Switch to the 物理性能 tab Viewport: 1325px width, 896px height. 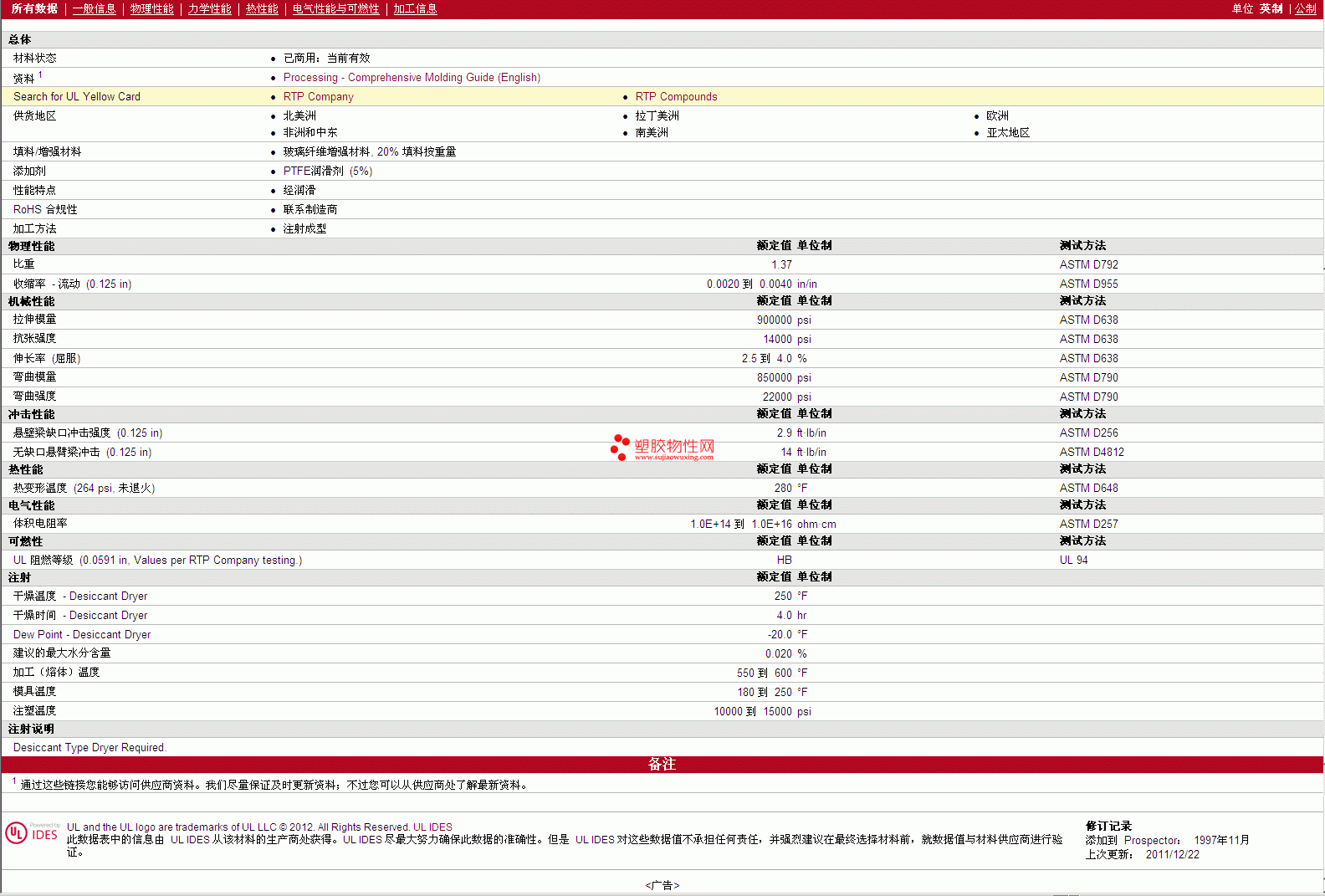tap(151, 8)
